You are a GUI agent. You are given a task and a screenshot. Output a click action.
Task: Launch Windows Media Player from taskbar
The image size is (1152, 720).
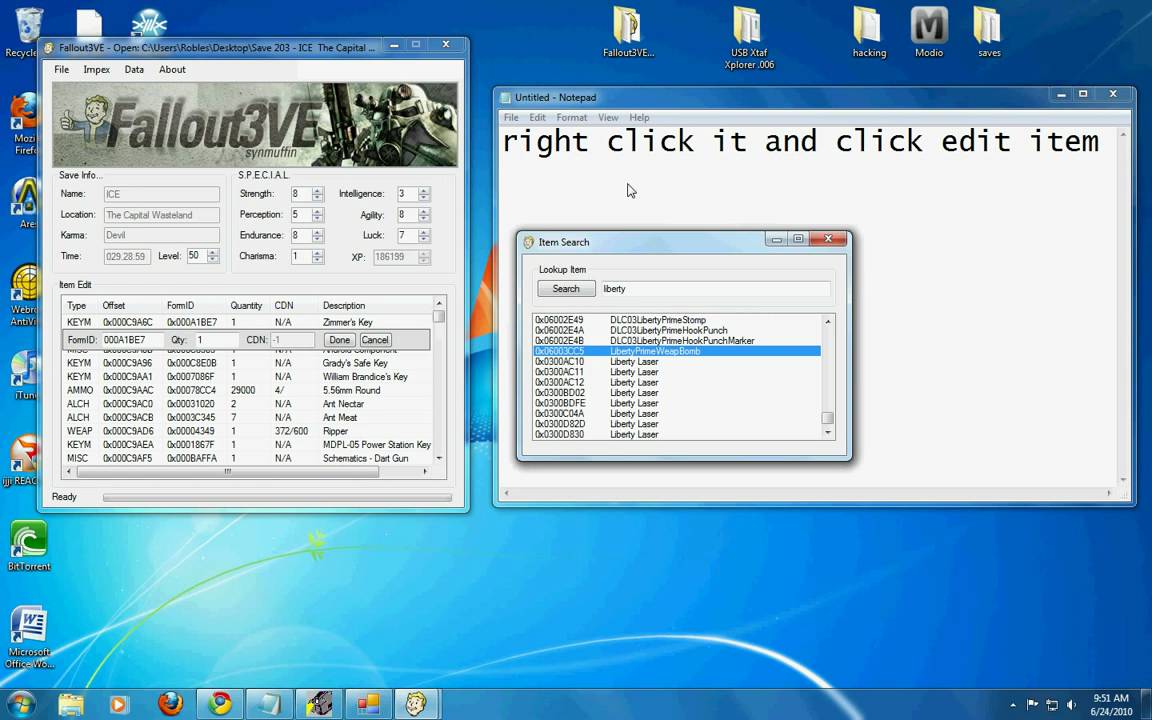coord(118,704)
